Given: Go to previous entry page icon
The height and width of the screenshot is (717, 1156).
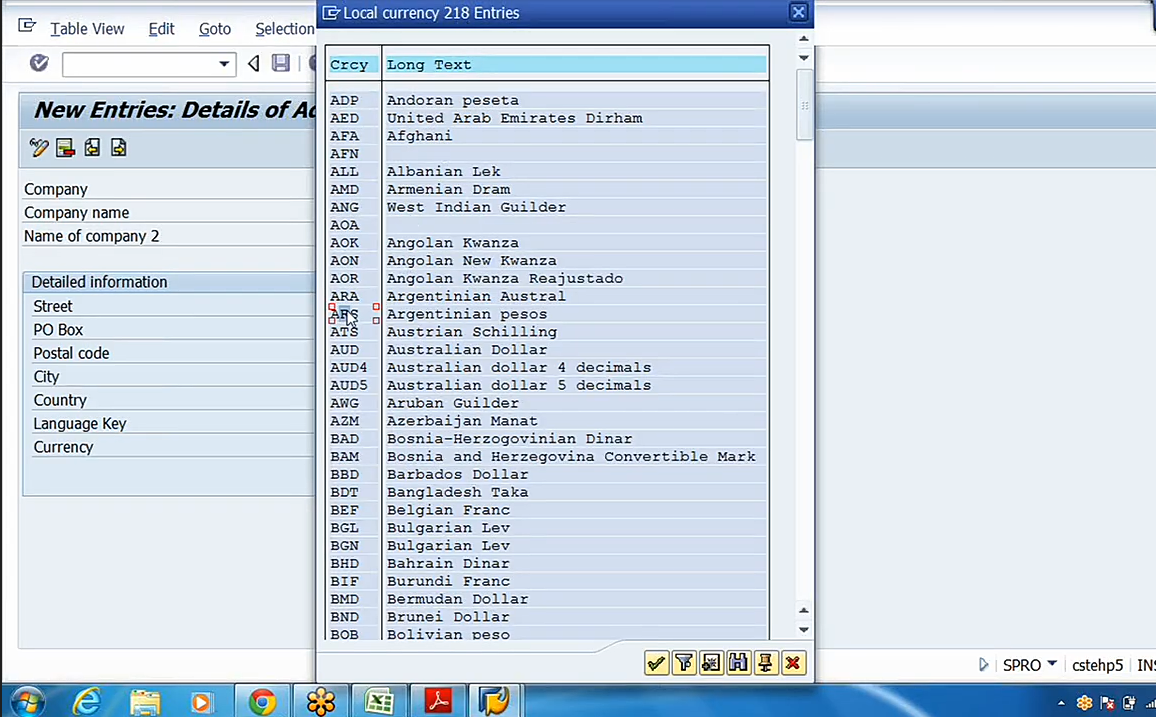Looking at the screenshot, I should (92, 147).
